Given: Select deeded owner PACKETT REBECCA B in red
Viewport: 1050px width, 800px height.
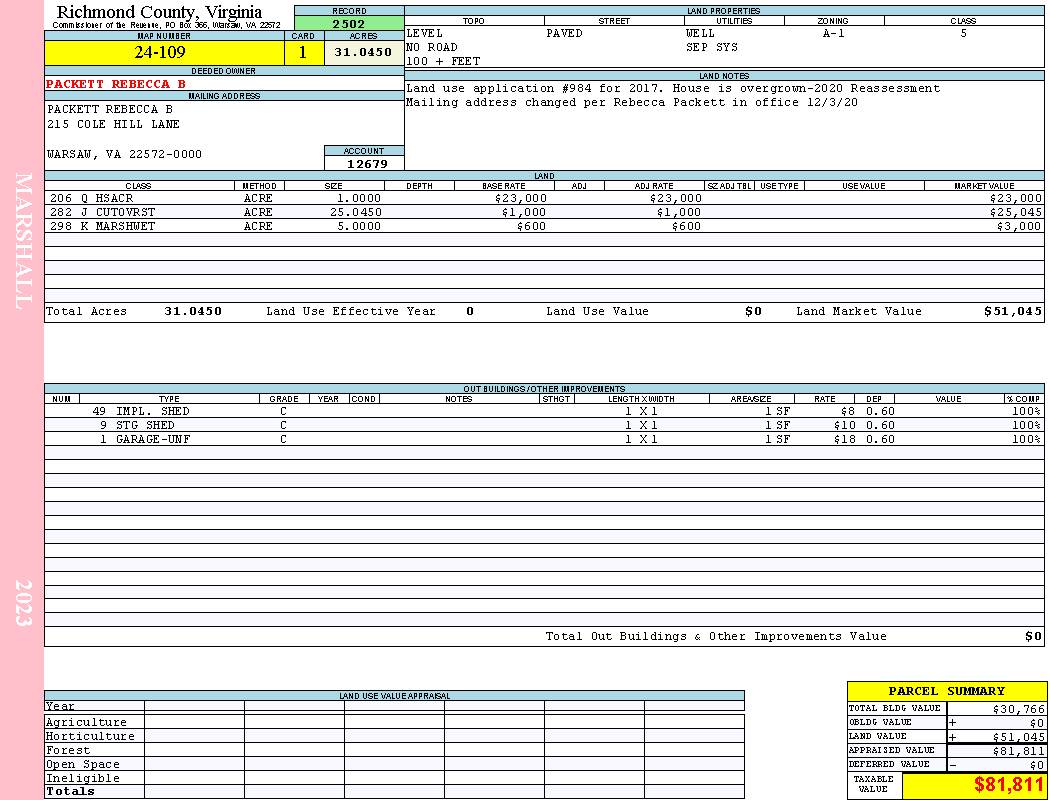Looking at the screenshot, I should point(116,84).
